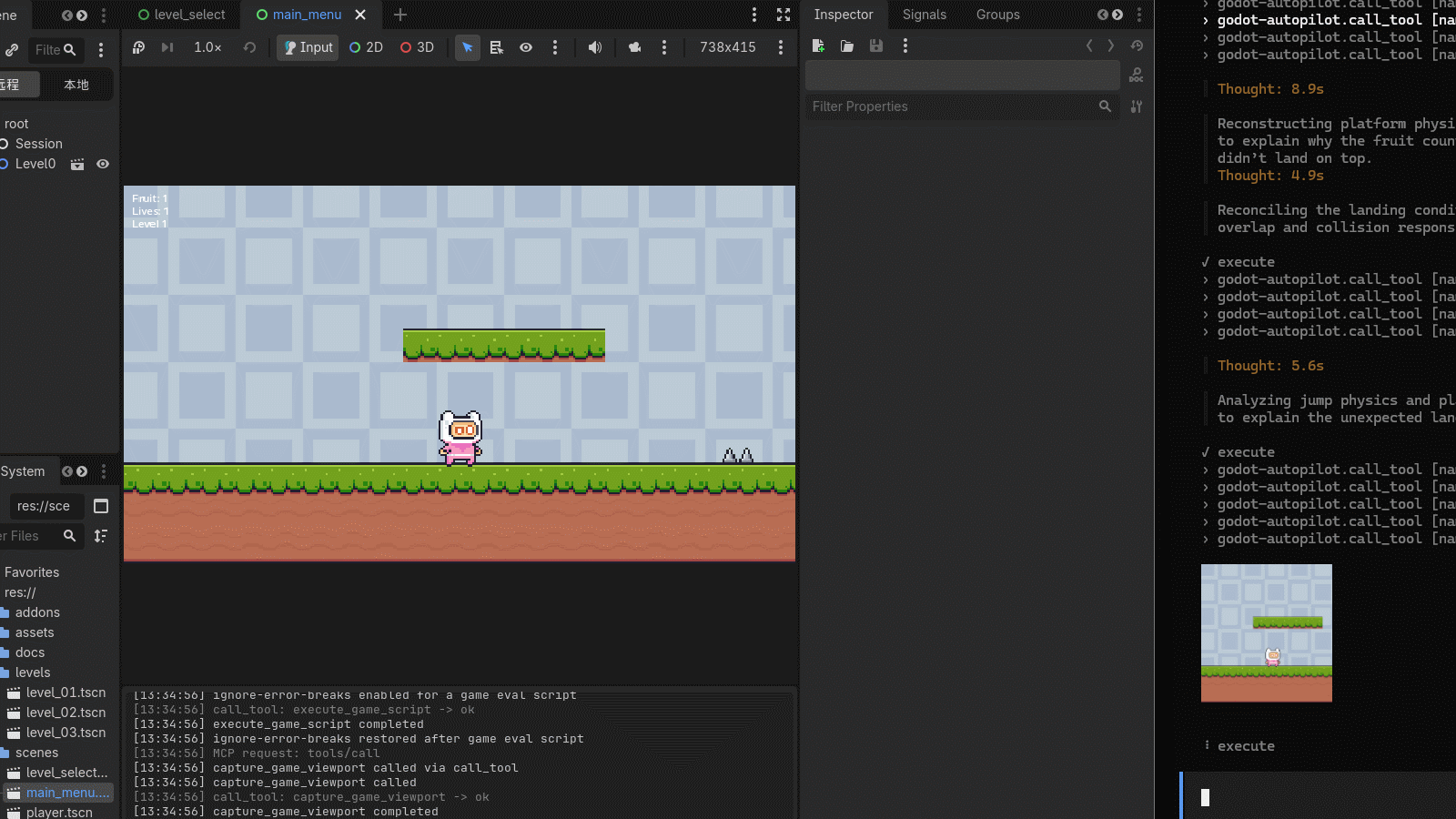Screen dimensions: 1456x819
Task: Go to the previous object in Inspector history
Action: (1089, 45)
